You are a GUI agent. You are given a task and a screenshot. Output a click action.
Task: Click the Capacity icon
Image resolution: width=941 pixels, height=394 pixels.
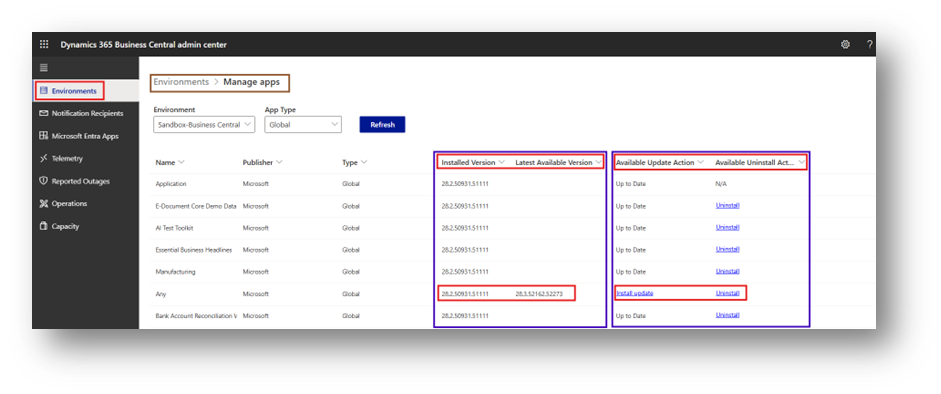(43, 226)
